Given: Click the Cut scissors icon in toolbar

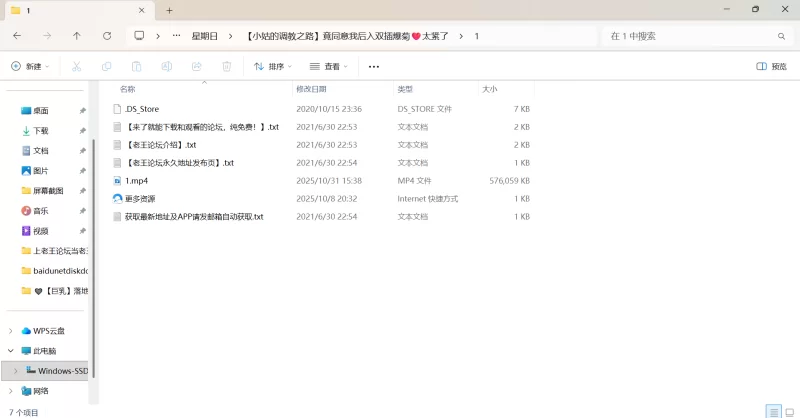Looking at the screenshot, I should 76,67.
